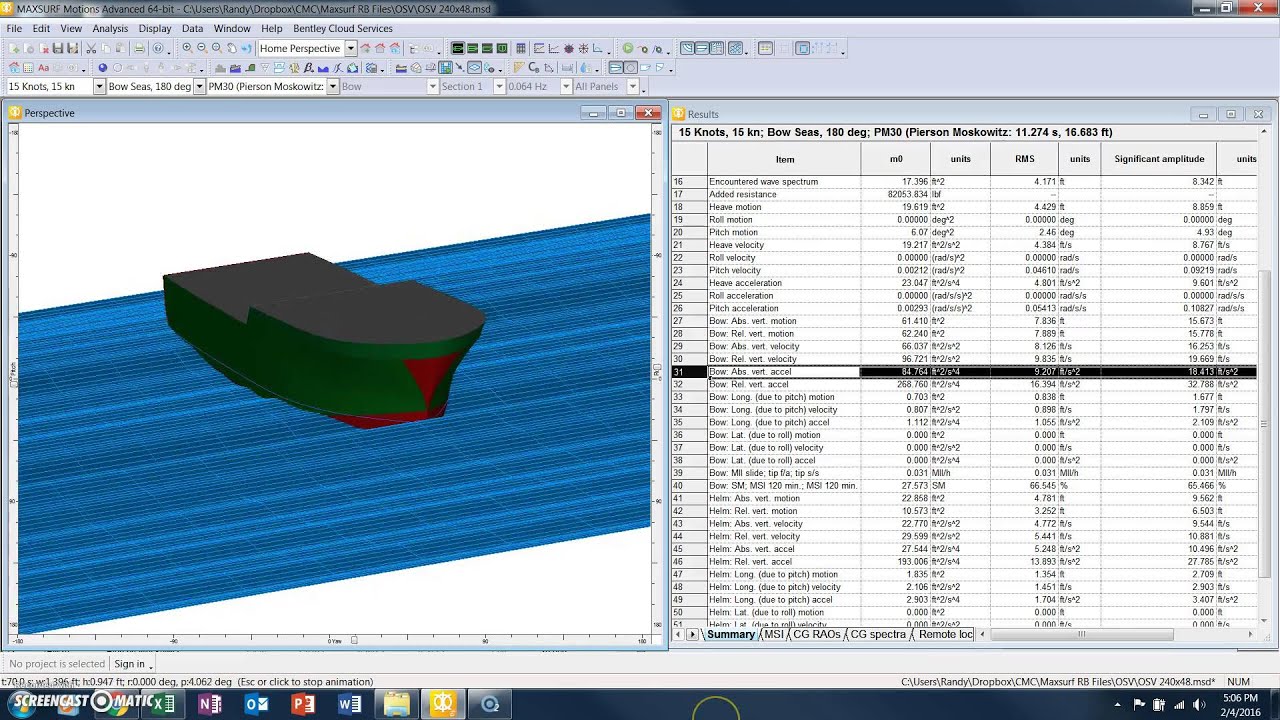Toggle the third green window layout button
Viewport: 1280px width, 720px height.
click(488, 48)
